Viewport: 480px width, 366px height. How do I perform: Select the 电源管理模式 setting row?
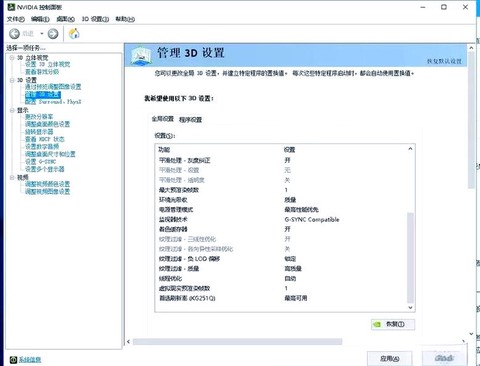[x=281, y=210]
